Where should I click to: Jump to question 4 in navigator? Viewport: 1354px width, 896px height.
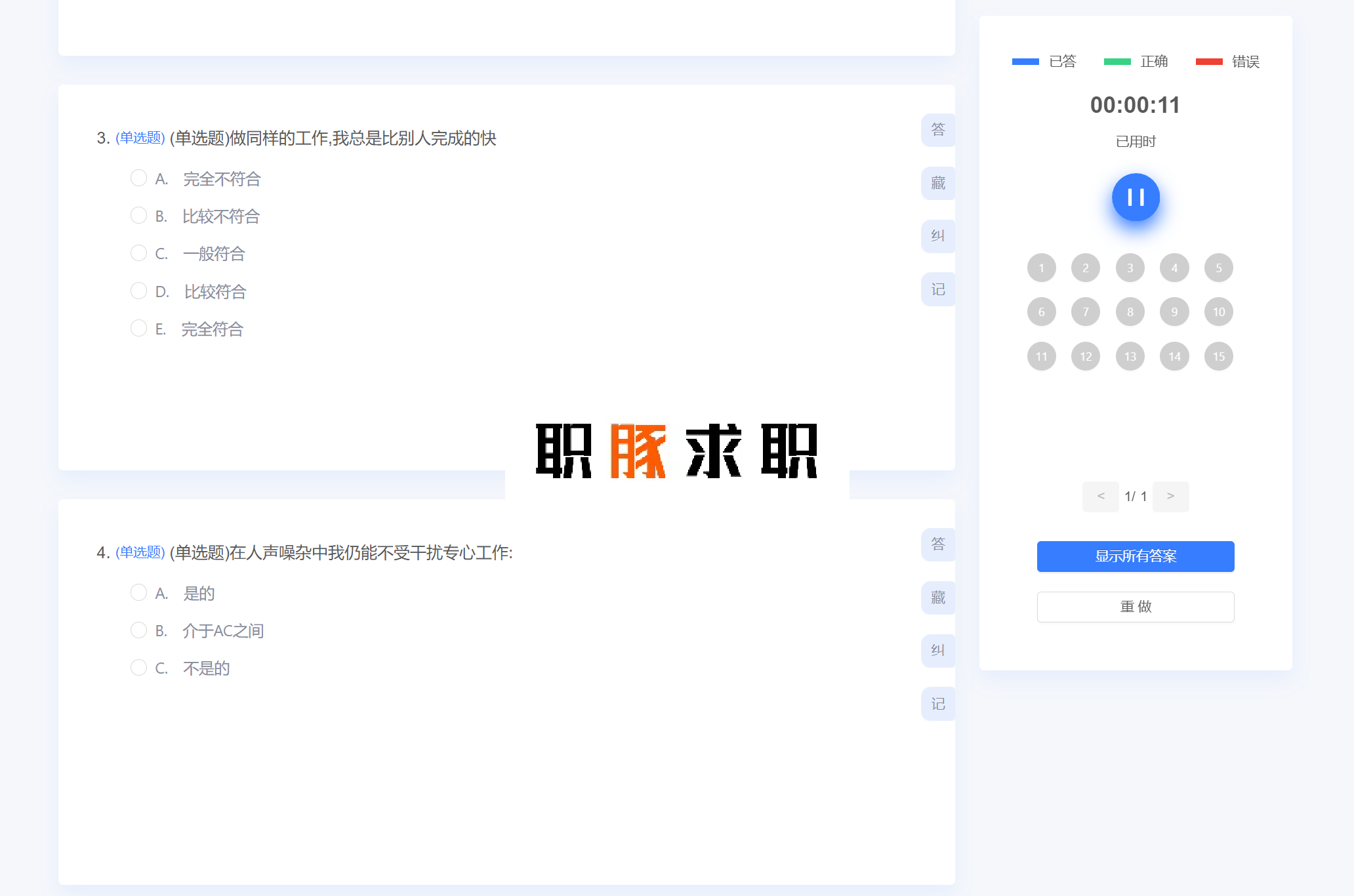[1174, 268]
